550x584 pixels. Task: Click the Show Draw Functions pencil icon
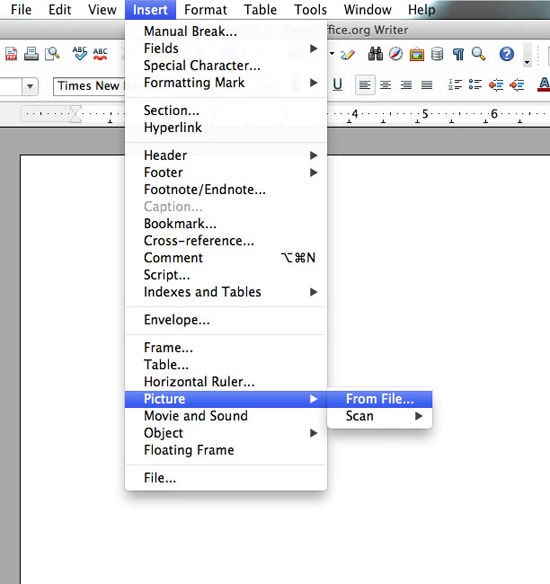348,55
